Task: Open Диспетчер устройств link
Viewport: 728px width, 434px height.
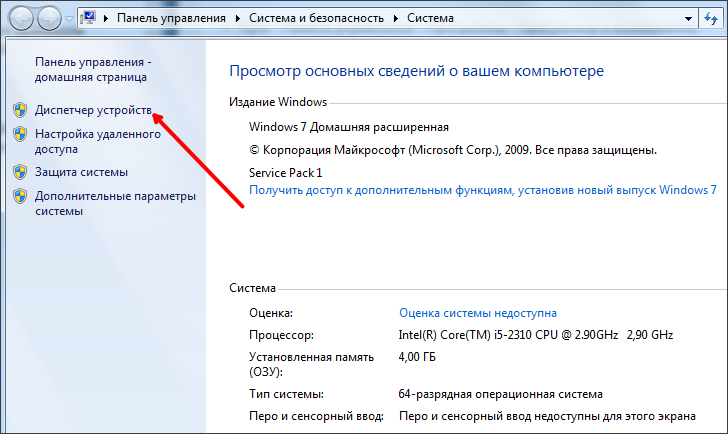Action: 93,110
